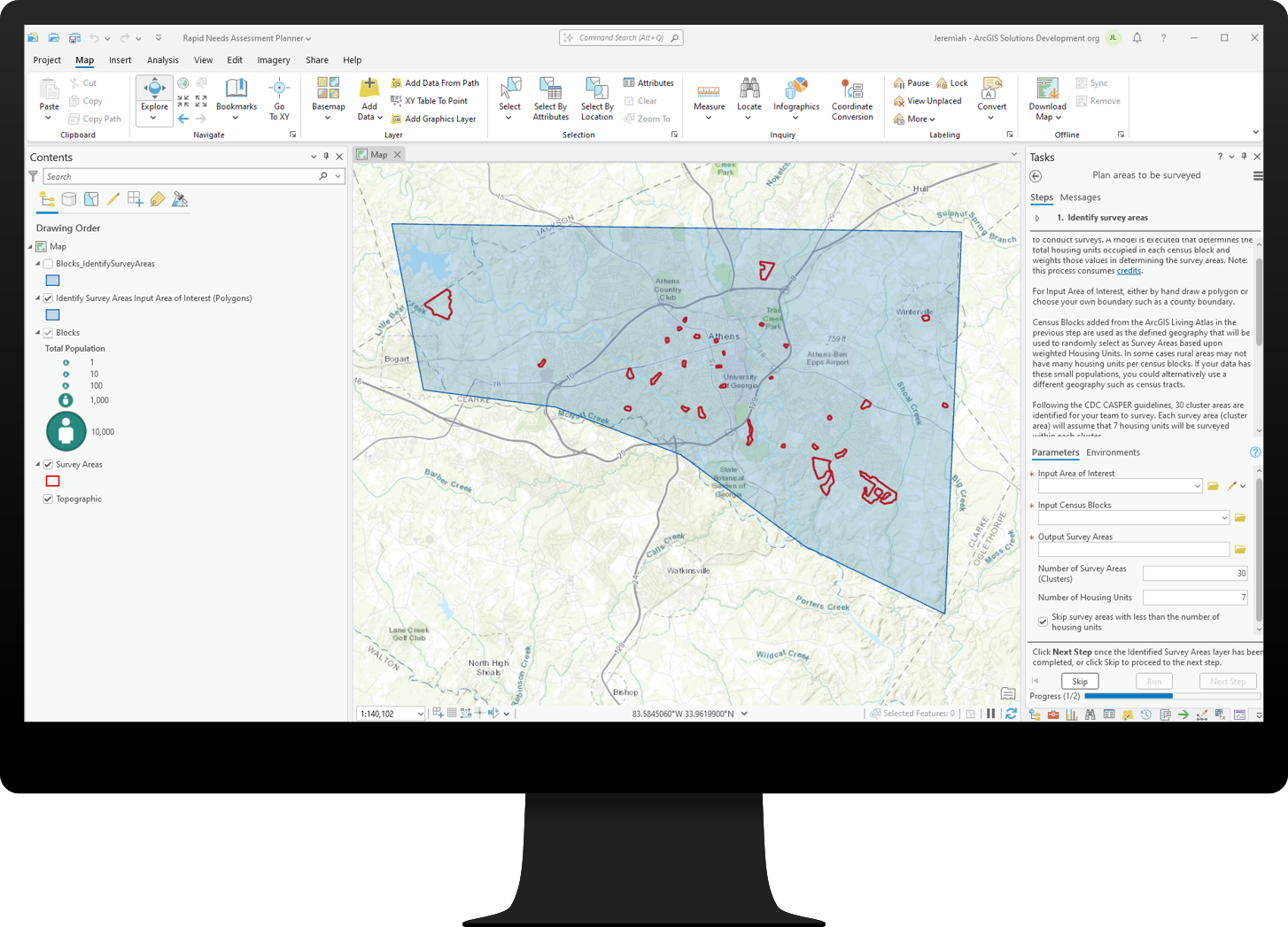This screenshot has width=1288, height=927.
Task: Disable skip survey areas with fewer housing units
Action: click(1043, 621)
